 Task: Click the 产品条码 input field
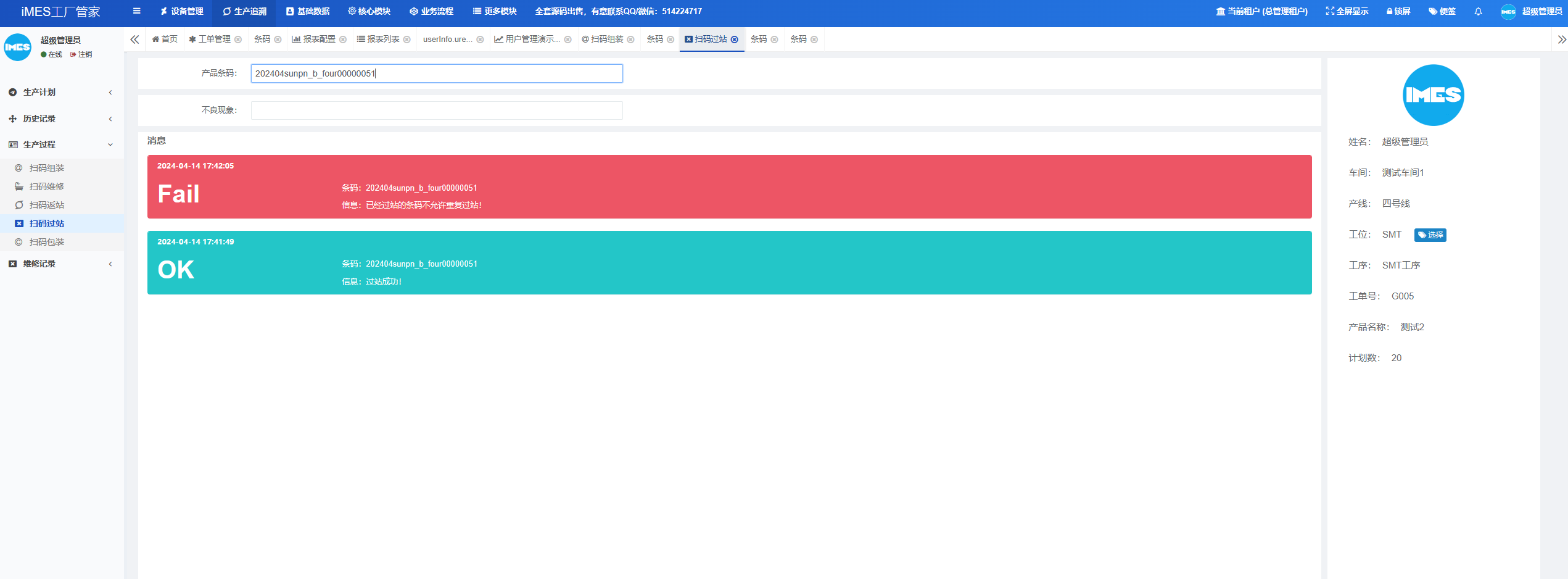point(437,73)
